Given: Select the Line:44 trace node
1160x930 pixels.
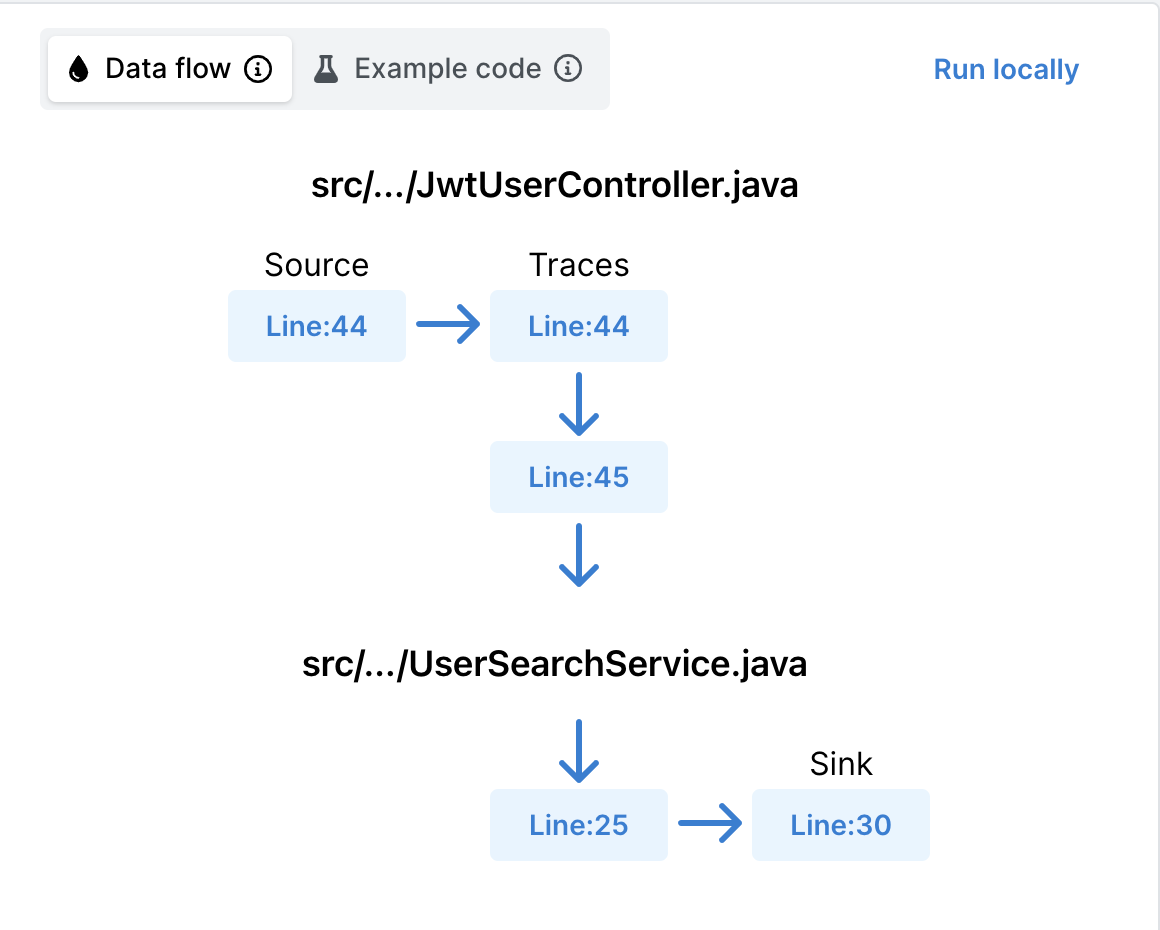Looking at the screenshot, I should coord(578,325).
